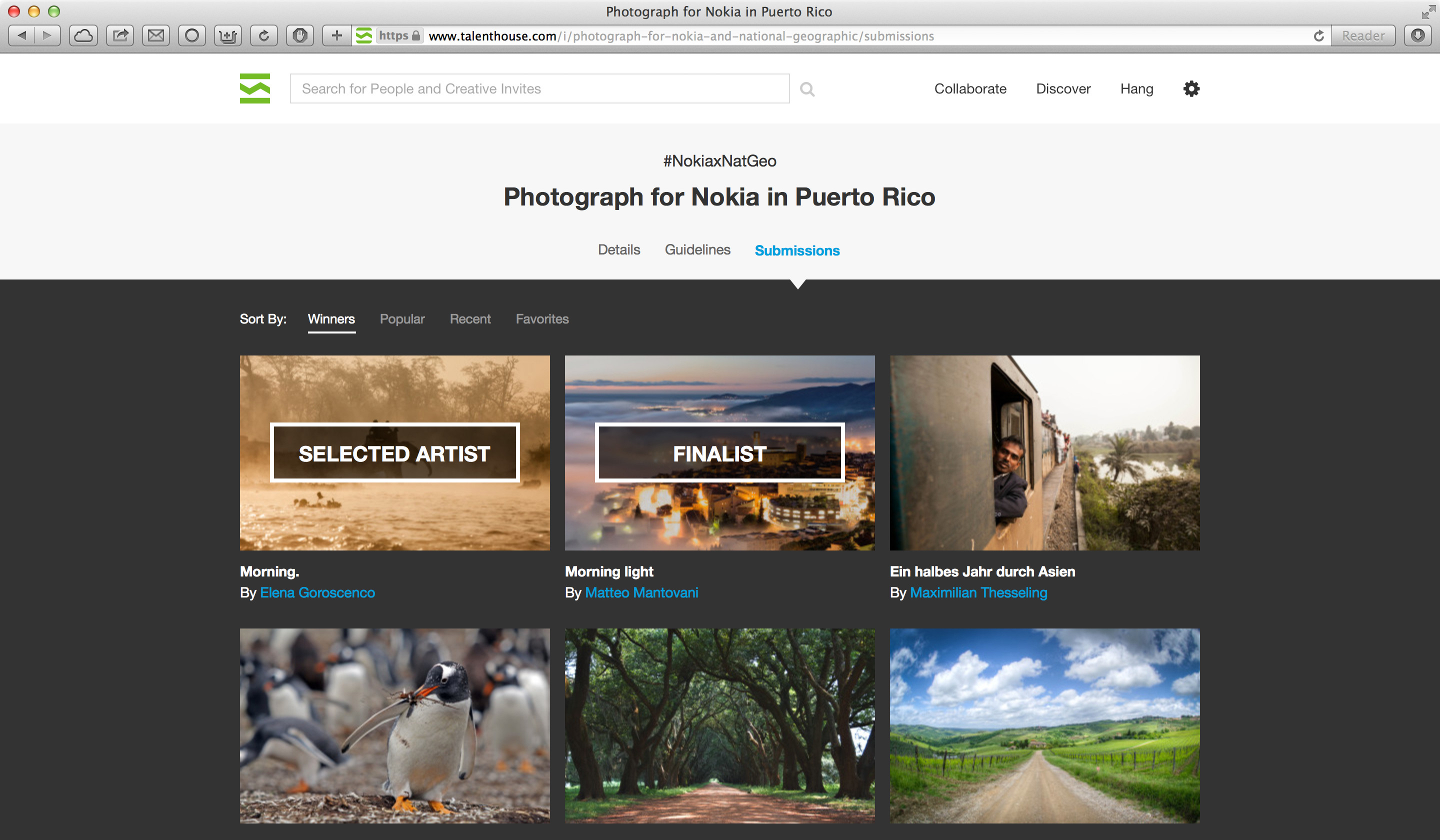Open the tree tunnel road photo
The image size is (1440, 840).
pos(720,725)
